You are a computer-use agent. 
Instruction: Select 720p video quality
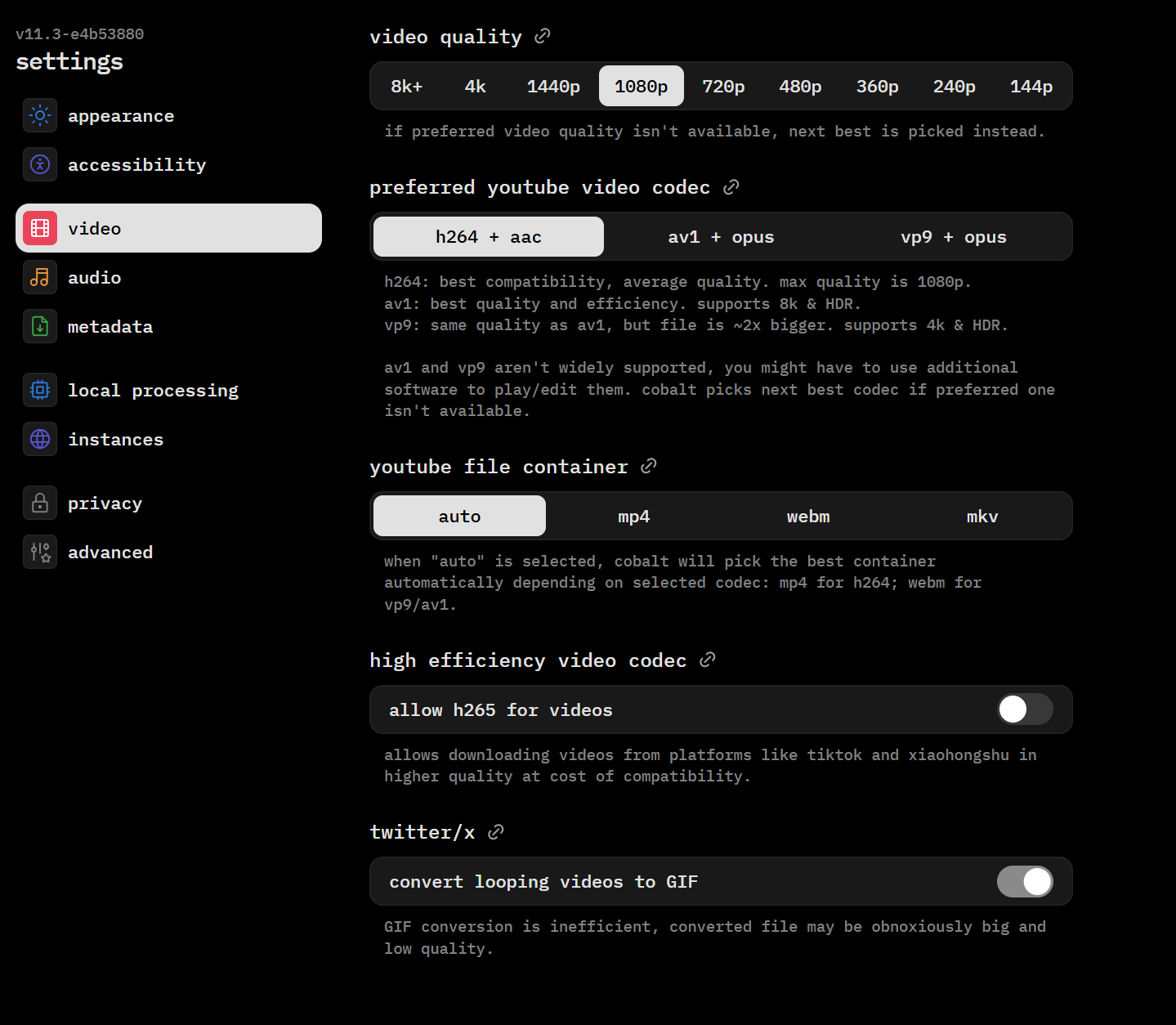722,86
